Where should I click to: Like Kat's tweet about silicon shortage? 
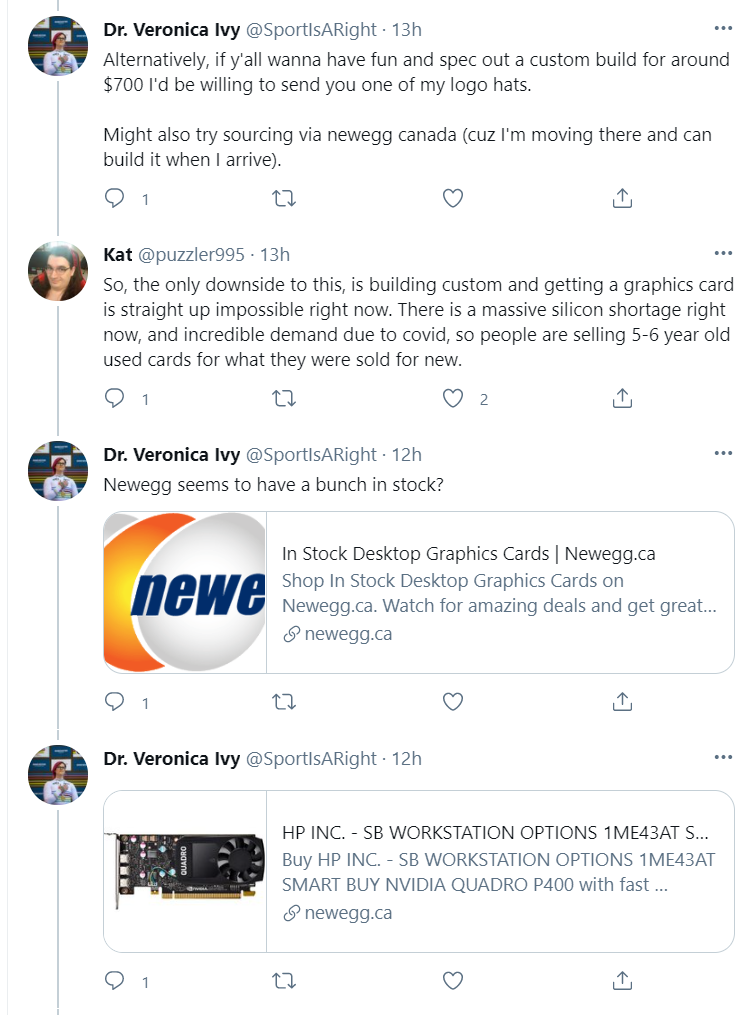(x=453, y=398)
